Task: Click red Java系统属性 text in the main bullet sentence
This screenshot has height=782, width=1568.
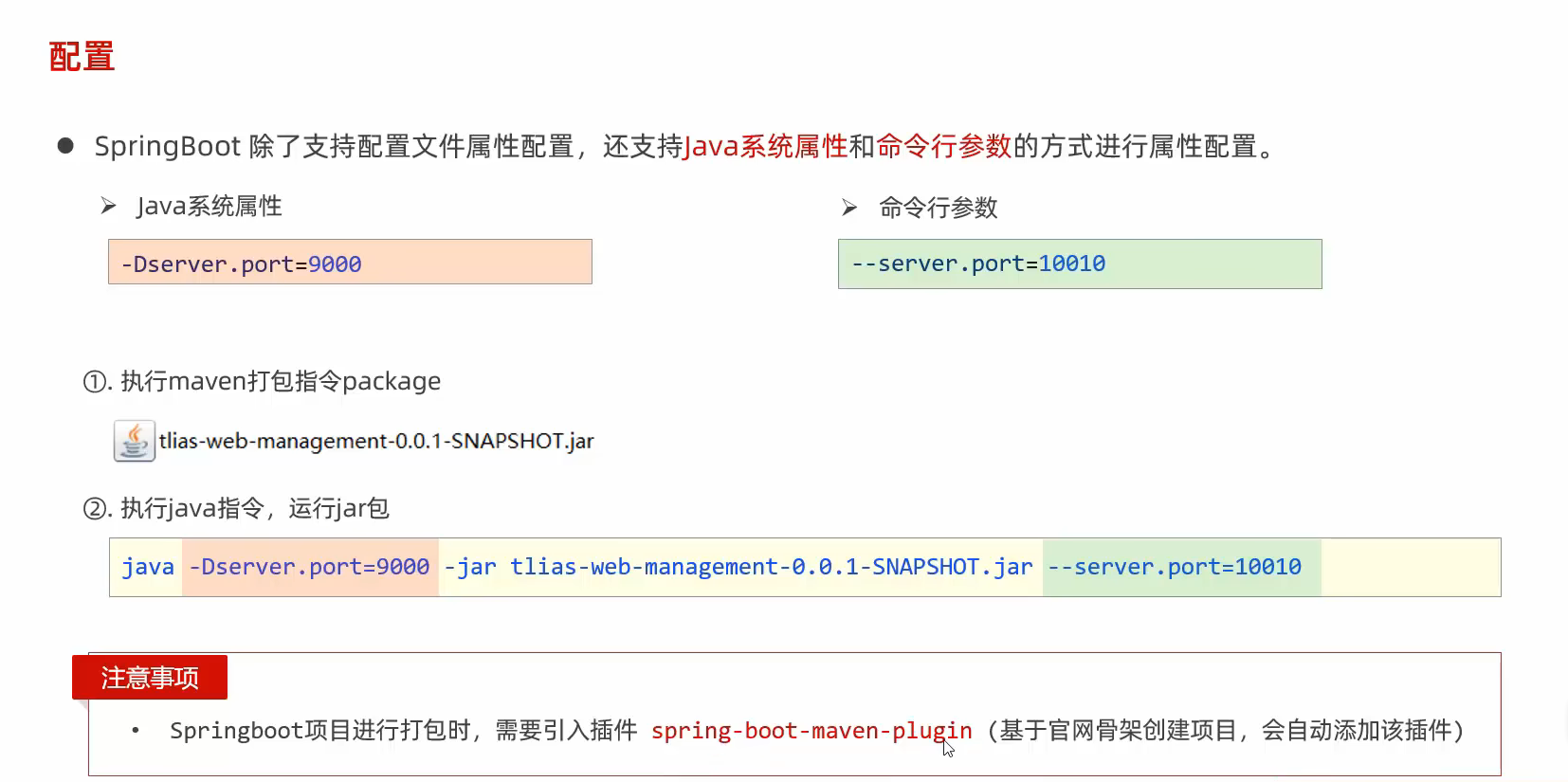Action: coord(765,146)
